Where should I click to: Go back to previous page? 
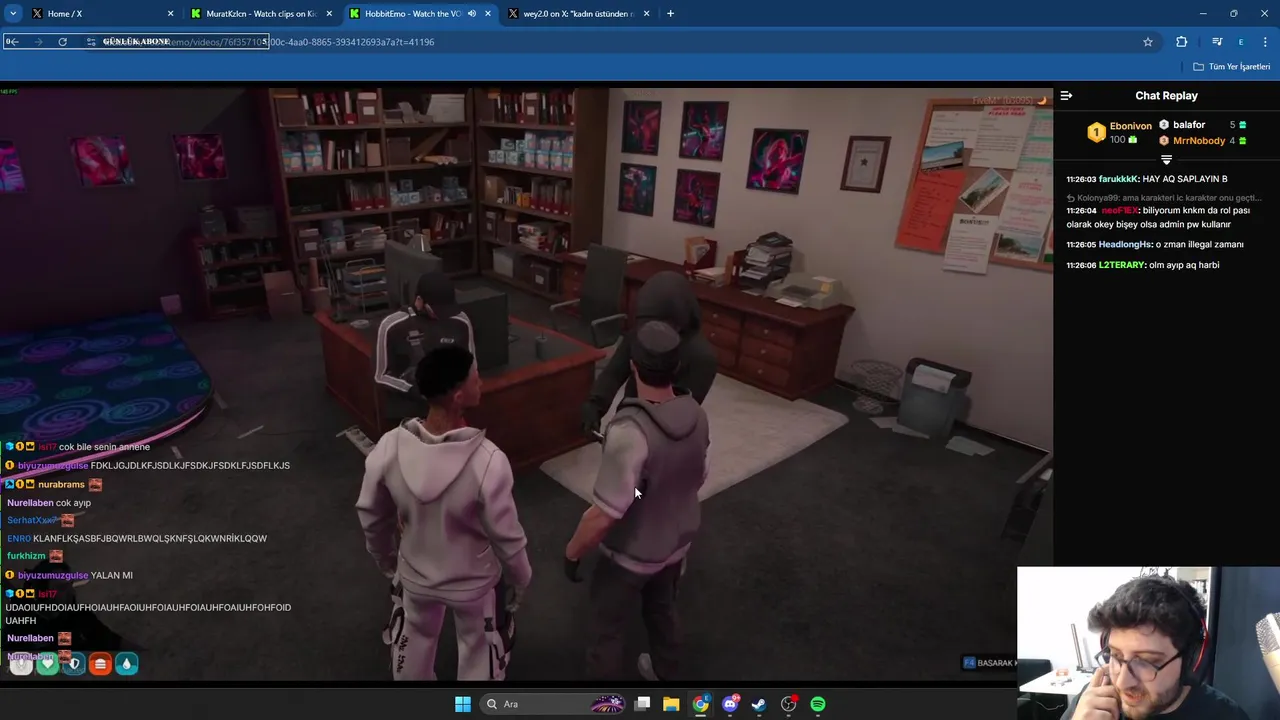coord(12,42)
